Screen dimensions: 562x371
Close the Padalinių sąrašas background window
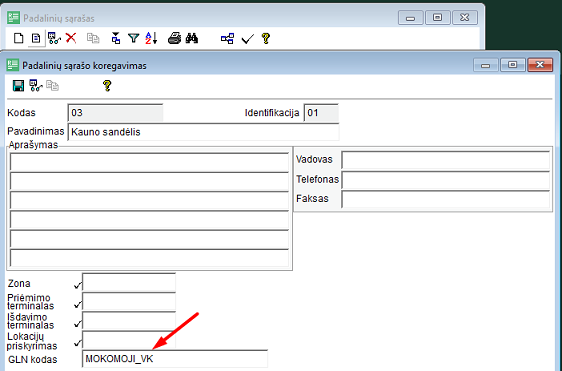coord(465,18)
